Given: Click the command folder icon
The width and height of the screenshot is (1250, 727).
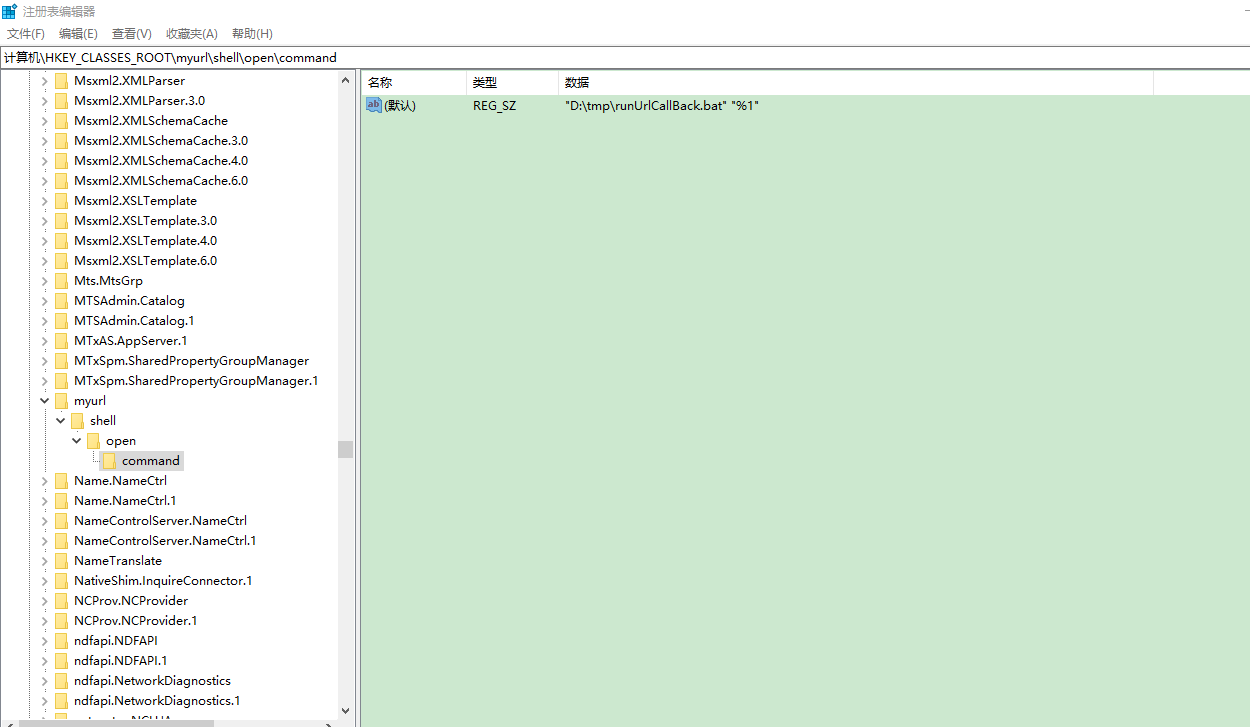Looking at the screenshot, I should click(x=110, y=460).
